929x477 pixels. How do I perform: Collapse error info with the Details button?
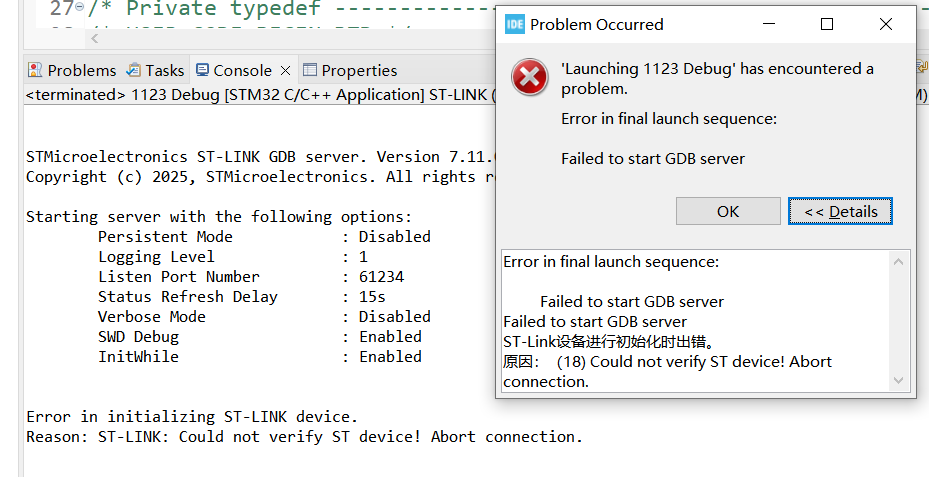pyautogui.click(x=840, y=211)
